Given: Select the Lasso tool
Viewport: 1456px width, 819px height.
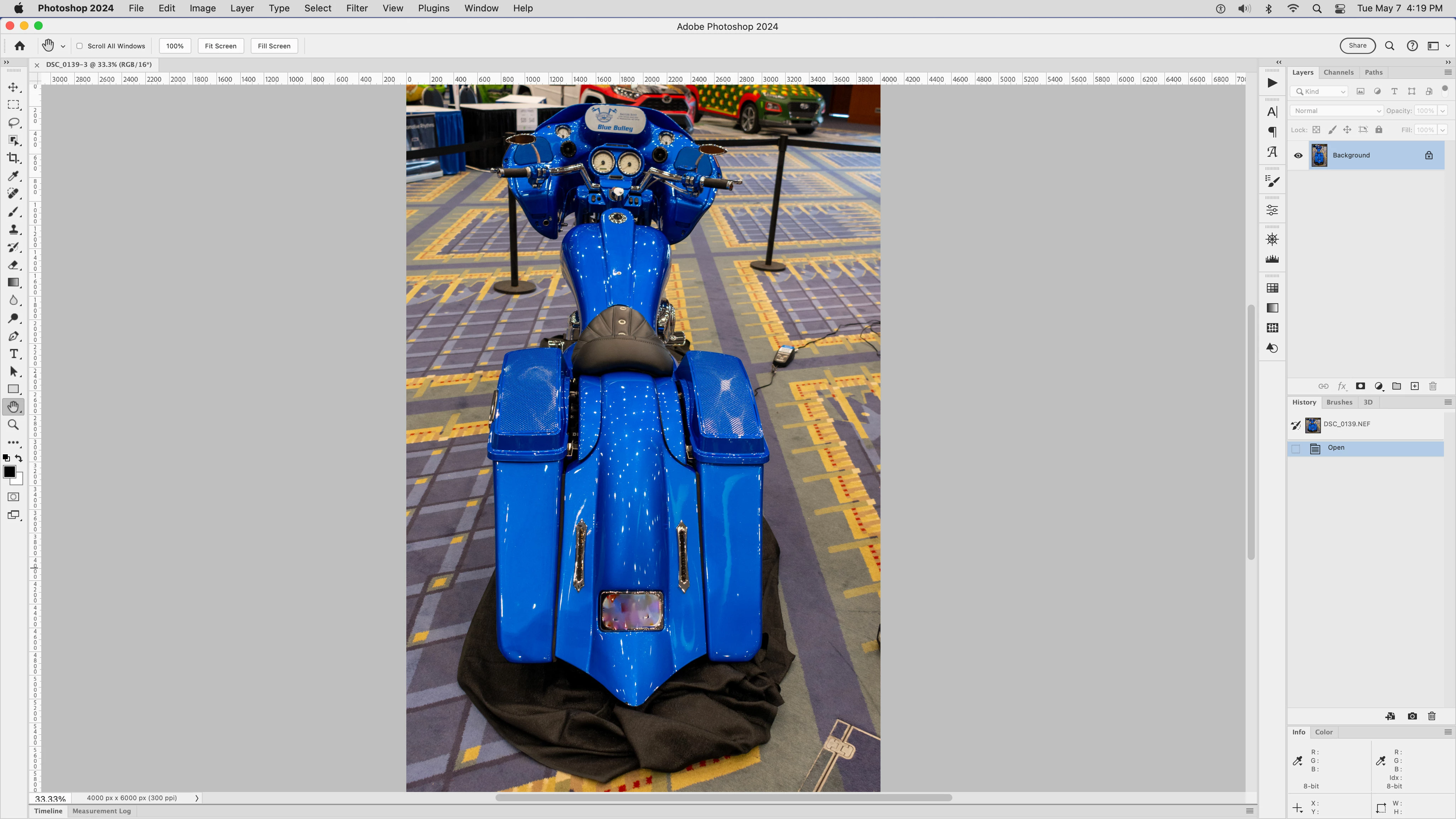Looking at the screenshot, I should (13, 123).
